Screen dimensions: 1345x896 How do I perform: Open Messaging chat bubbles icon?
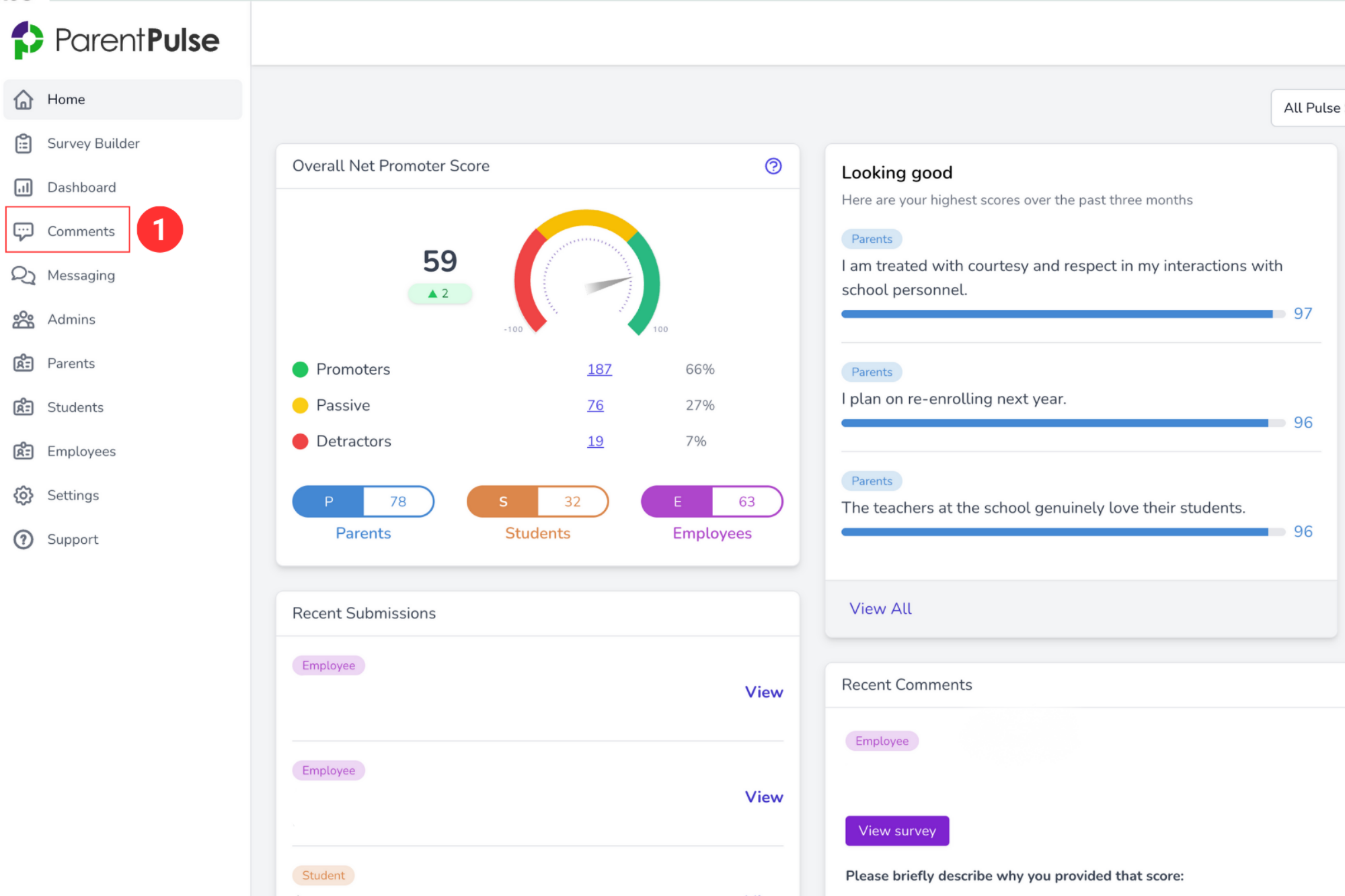[x=24, y=276]
